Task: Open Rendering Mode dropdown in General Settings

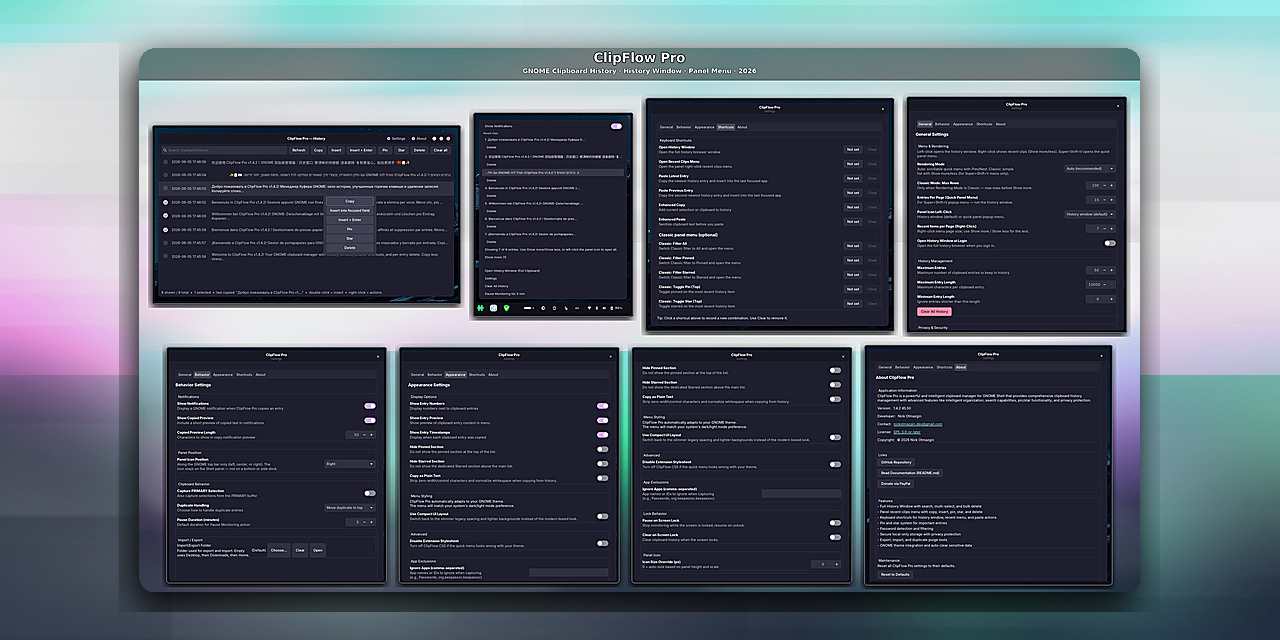Action: click(x=1089, y=169)
